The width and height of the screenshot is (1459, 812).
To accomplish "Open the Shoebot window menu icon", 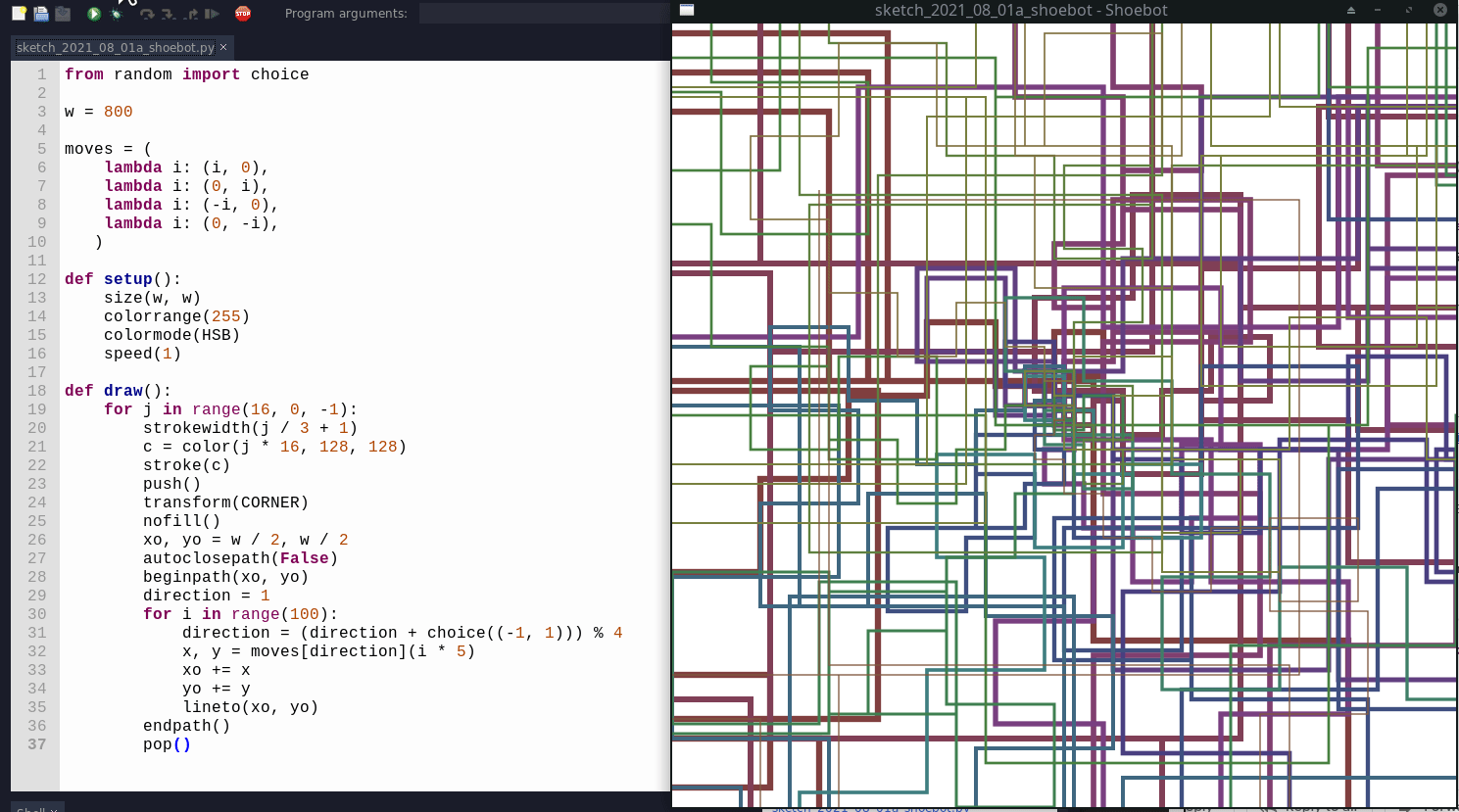I will (x=687, y=10).
